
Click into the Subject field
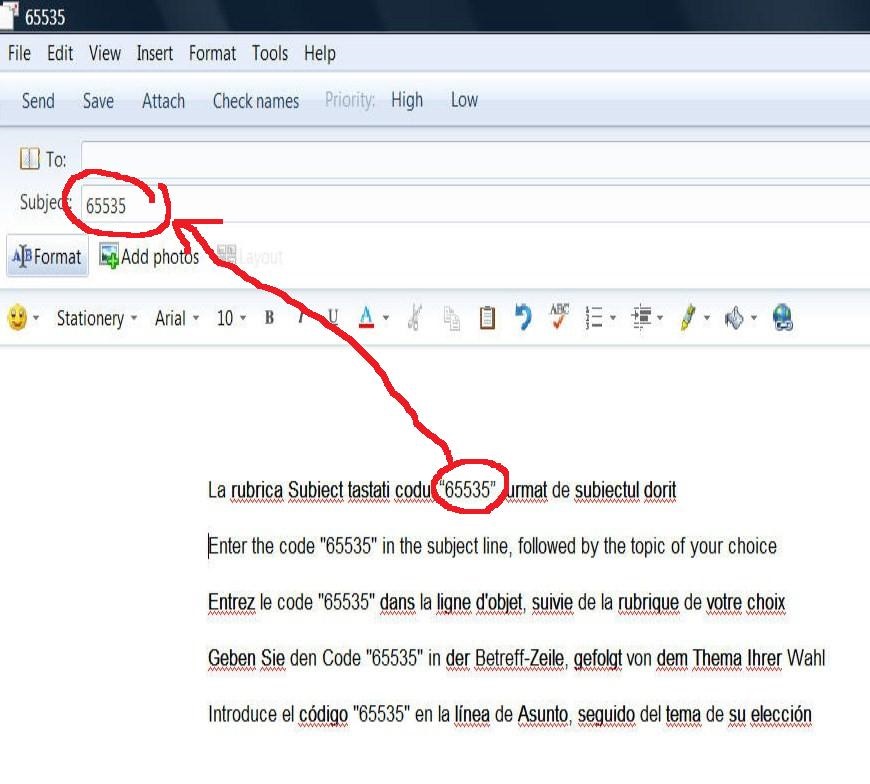(x=476, y=205)
